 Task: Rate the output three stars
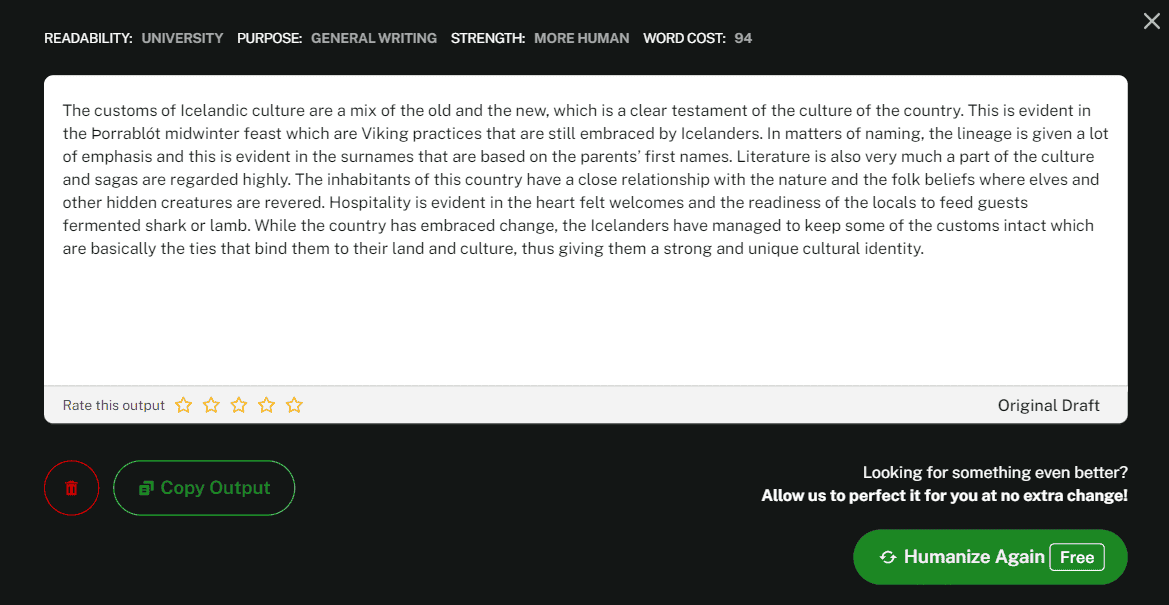(x=239, y=405)
